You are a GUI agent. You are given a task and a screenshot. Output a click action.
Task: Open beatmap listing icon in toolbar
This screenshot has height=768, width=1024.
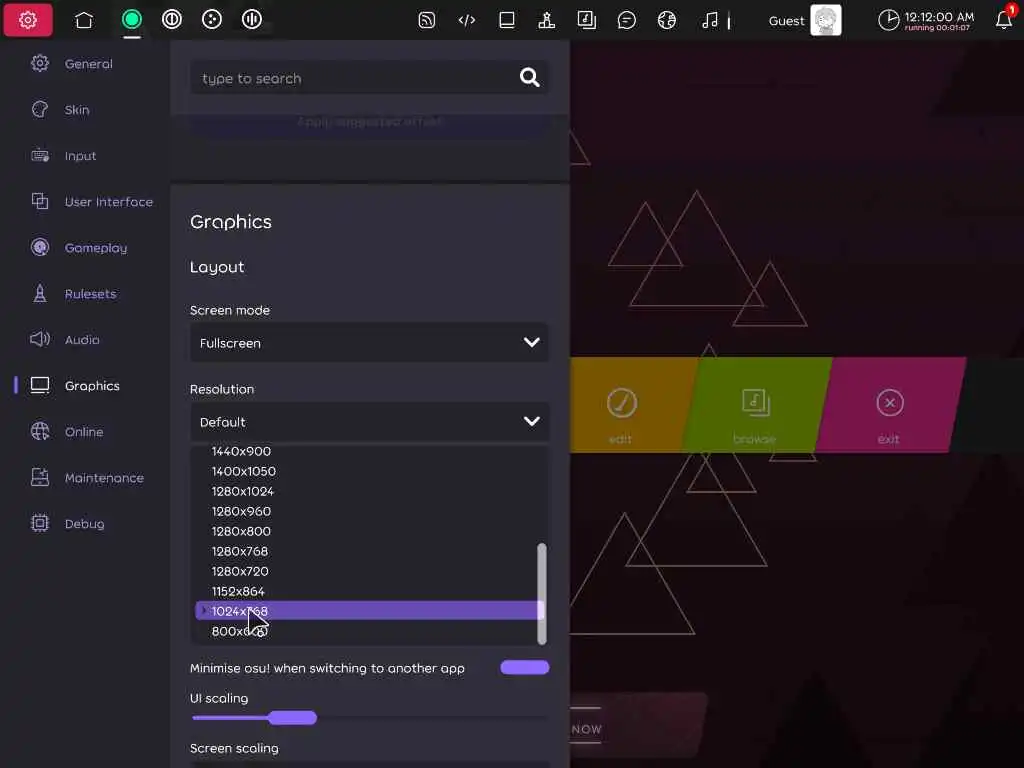(x=586, y=20)
